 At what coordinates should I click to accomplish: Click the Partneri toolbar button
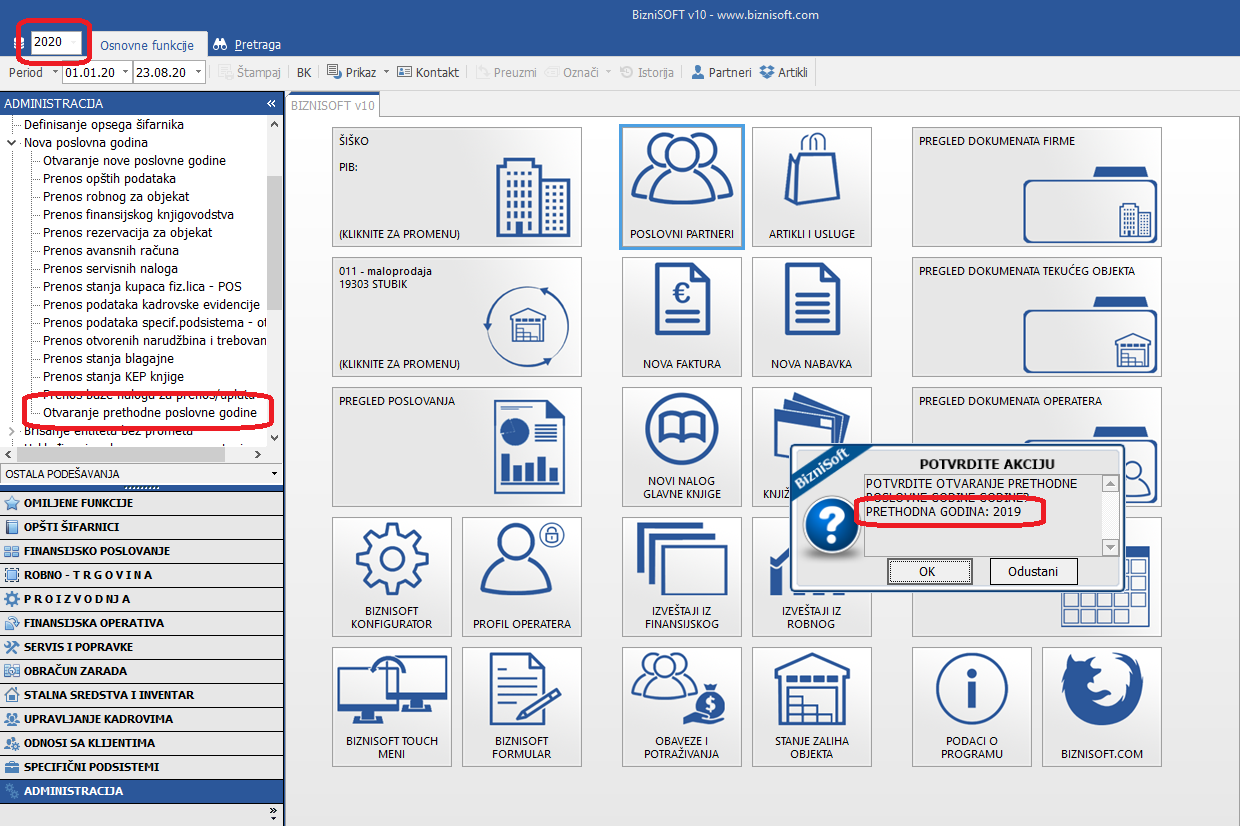(x=721, y=72)
